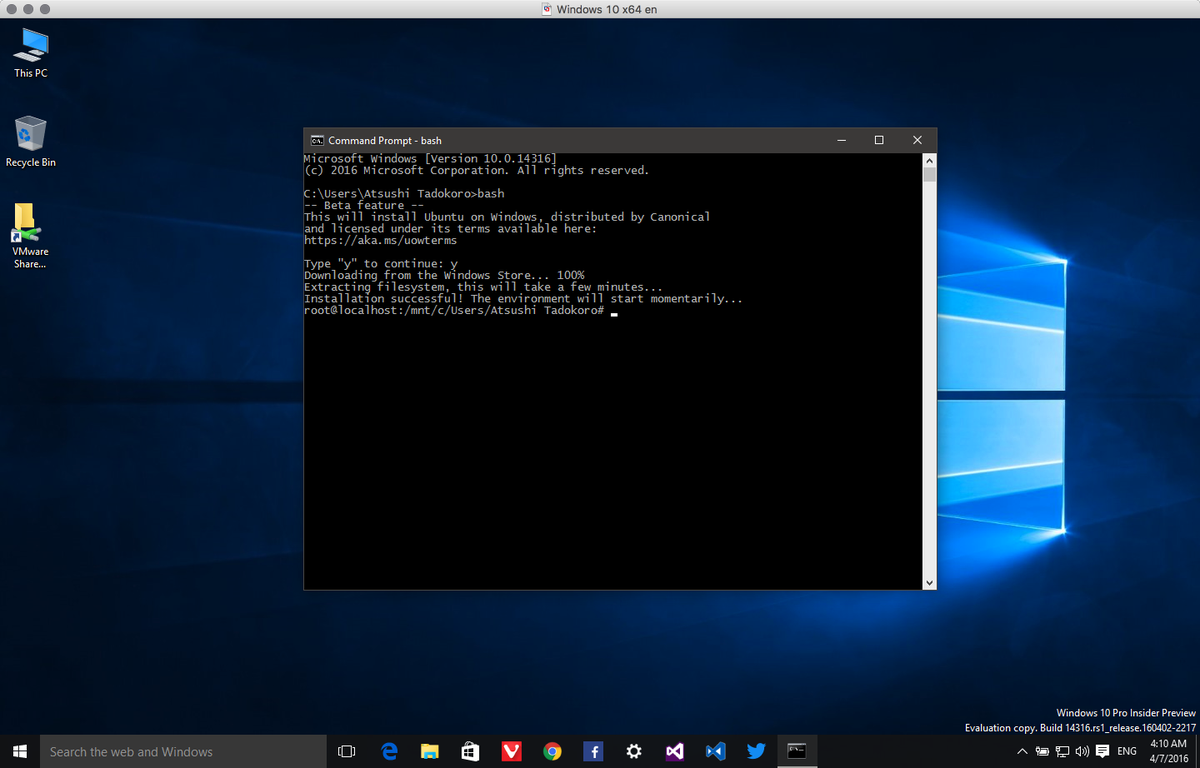1200x768 pixels.
Task: Launch Vivaldi browser from the taskbar
Action: [511, 751]
